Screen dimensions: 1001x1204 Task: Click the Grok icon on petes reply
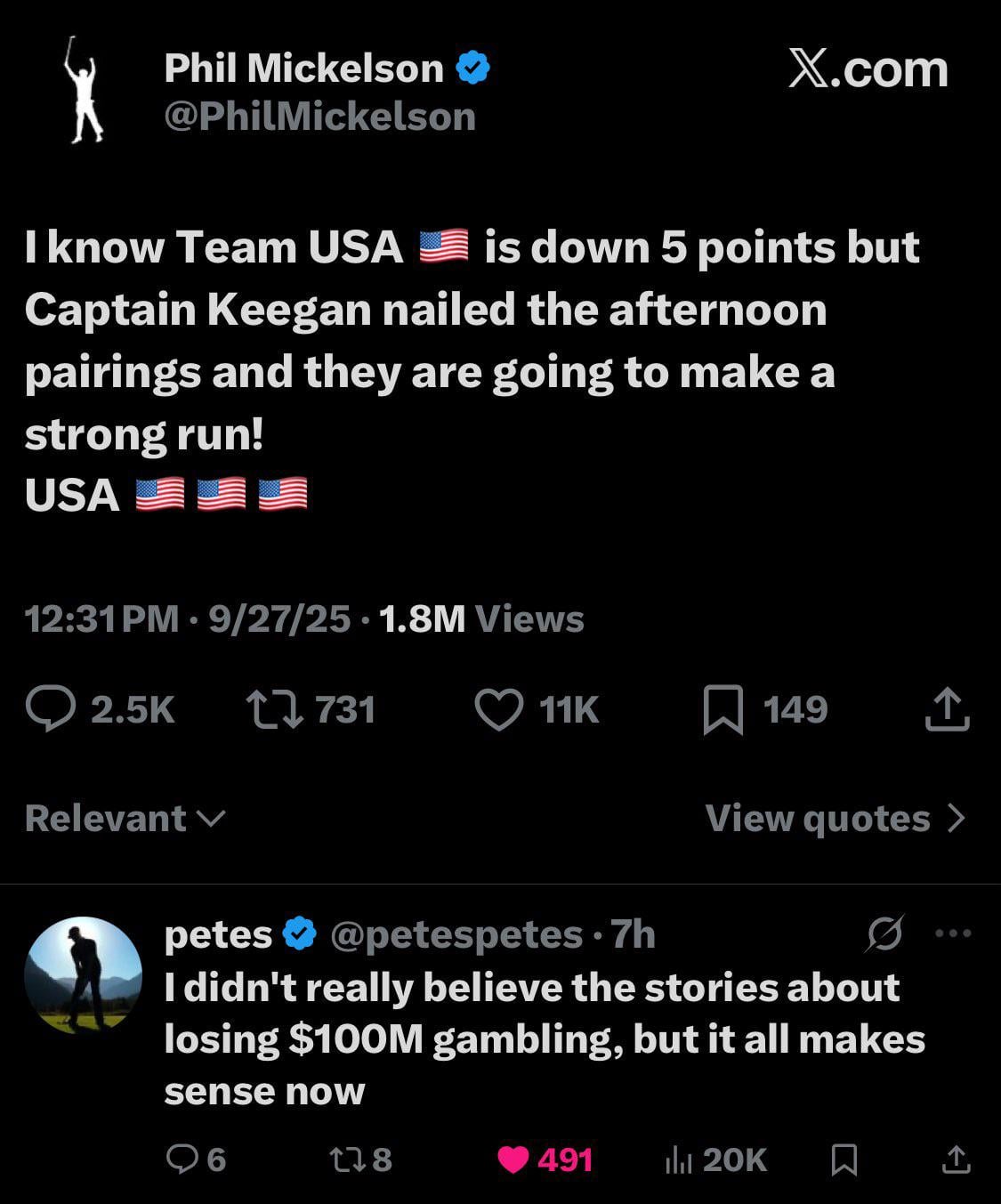point(884,933)
